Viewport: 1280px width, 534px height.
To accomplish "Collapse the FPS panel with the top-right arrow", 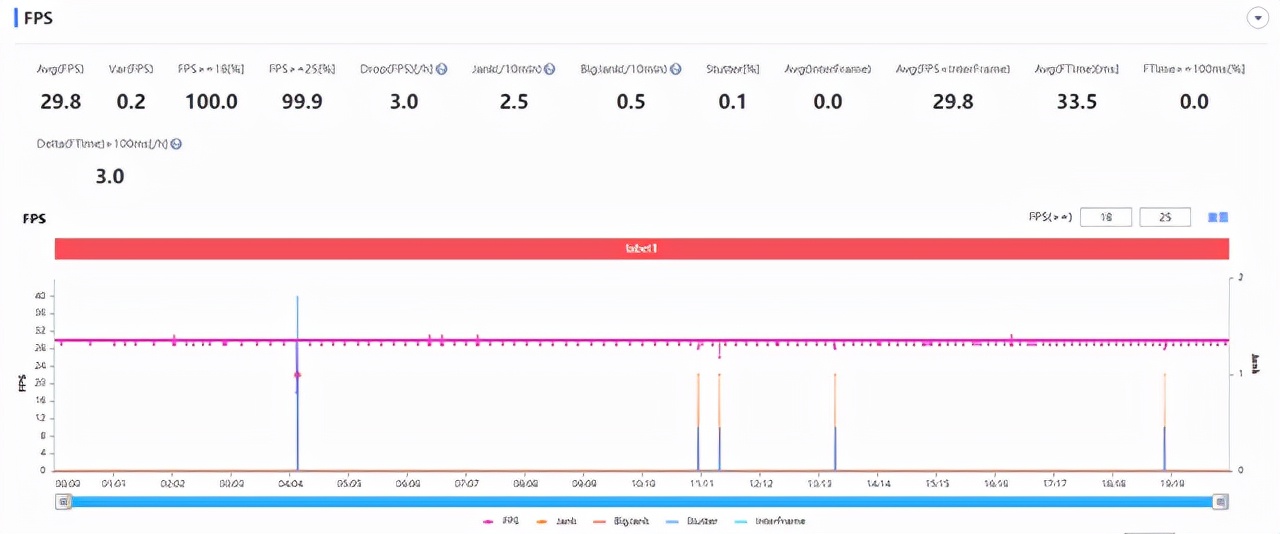I will [1257, 18].
